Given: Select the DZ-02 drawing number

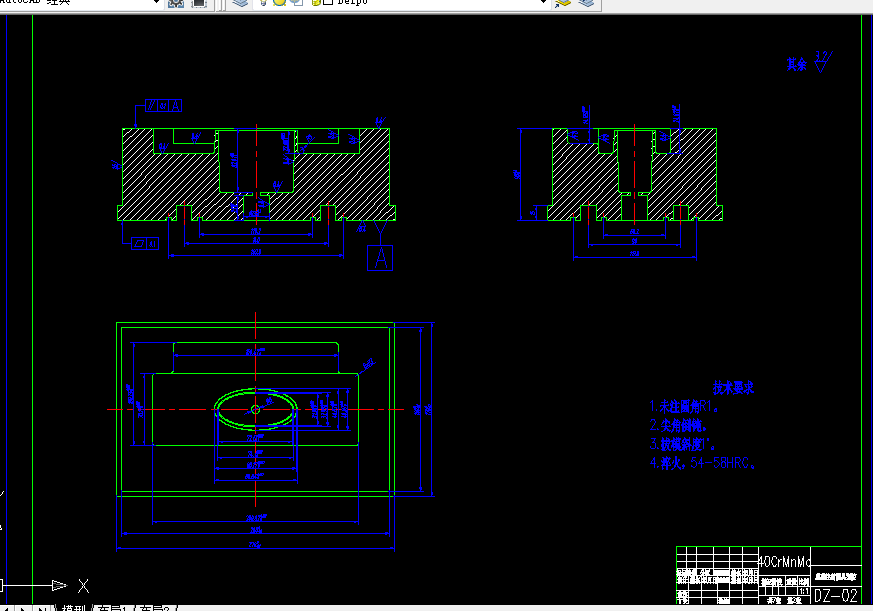Looking at the screenshot, I should (836, 595).
